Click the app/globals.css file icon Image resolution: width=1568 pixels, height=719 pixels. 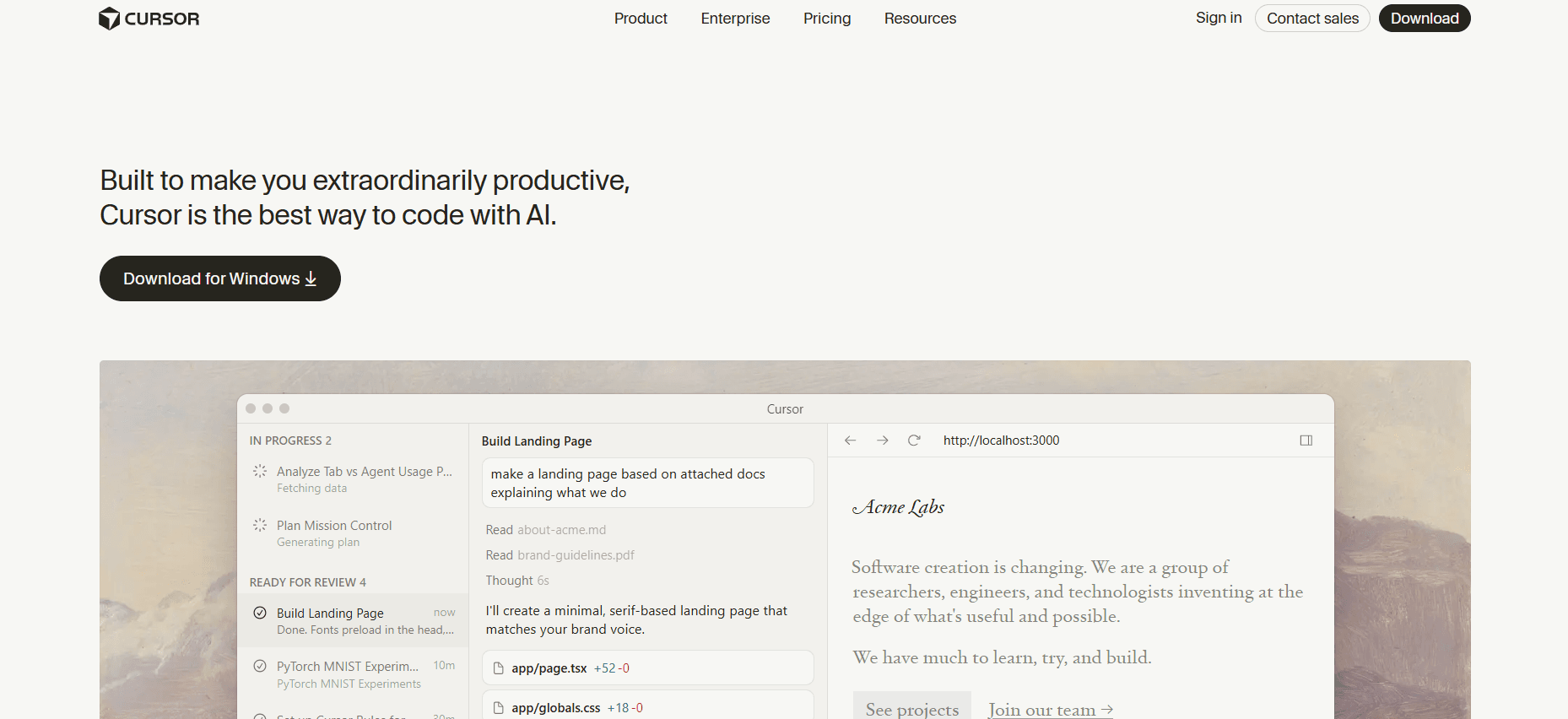point(499,708)
